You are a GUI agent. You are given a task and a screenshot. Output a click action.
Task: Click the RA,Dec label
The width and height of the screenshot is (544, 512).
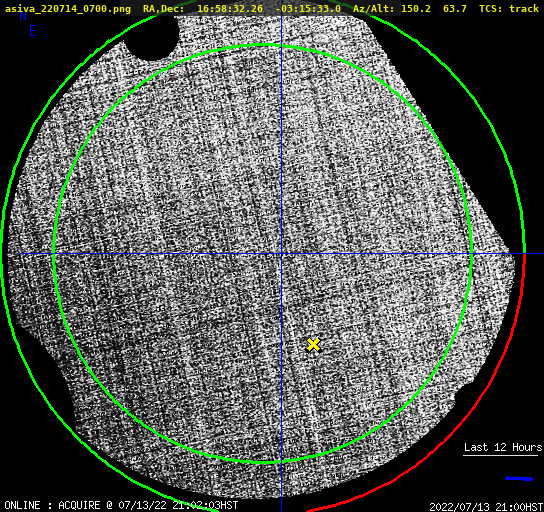164,9
